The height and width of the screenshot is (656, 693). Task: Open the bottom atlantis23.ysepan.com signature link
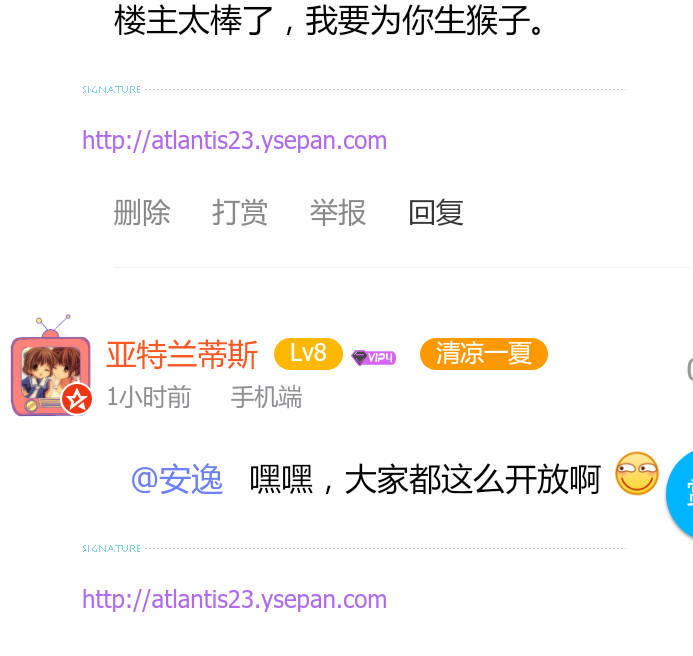pyautogui.click(x=234, y=599)
